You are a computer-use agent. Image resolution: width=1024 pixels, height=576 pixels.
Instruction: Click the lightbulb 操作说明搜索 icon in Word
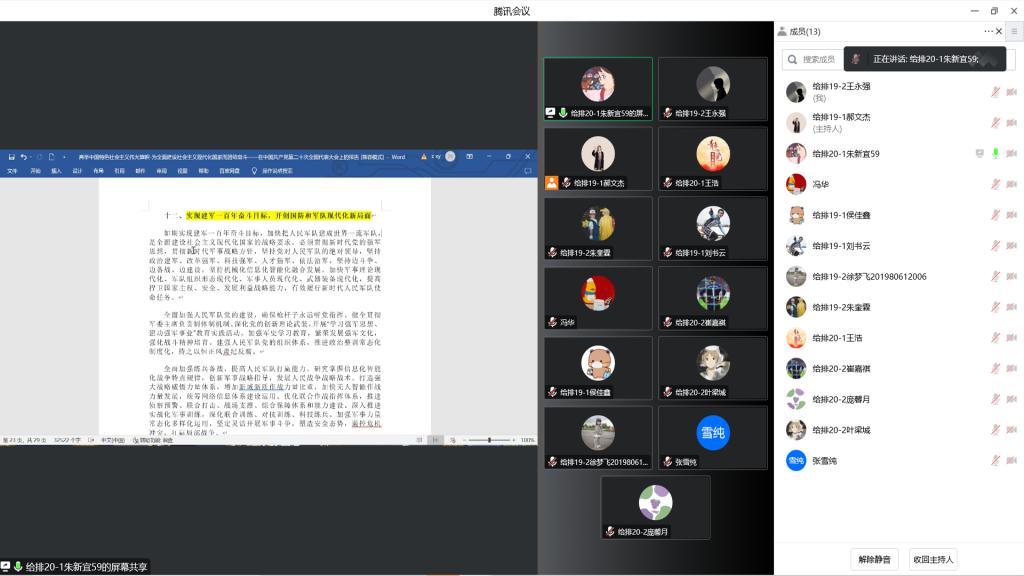pyautogui.click(x=254, y=171)
